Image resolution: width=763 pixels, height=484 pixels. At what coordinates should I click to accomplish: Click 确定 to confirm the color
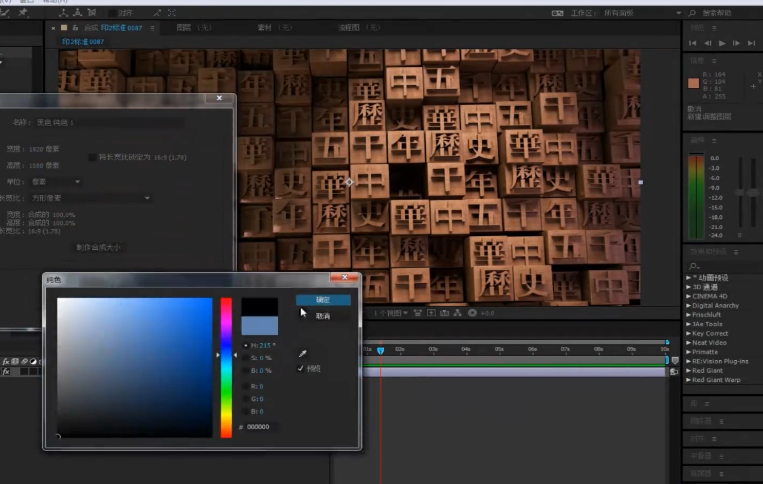point(323,300)
